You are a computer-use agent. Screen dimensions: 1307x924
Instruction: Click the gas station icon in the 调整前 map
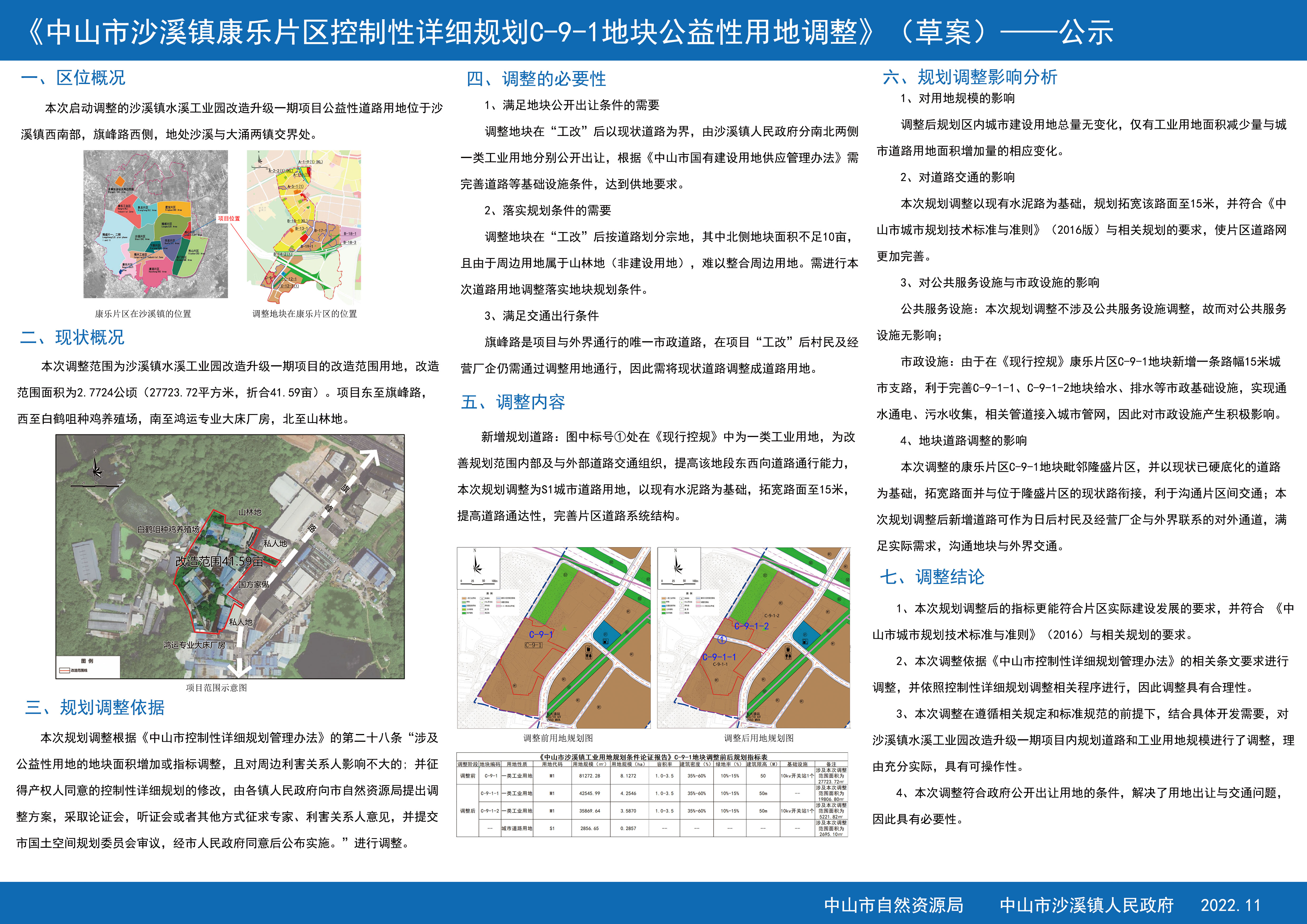click(606, 641)
